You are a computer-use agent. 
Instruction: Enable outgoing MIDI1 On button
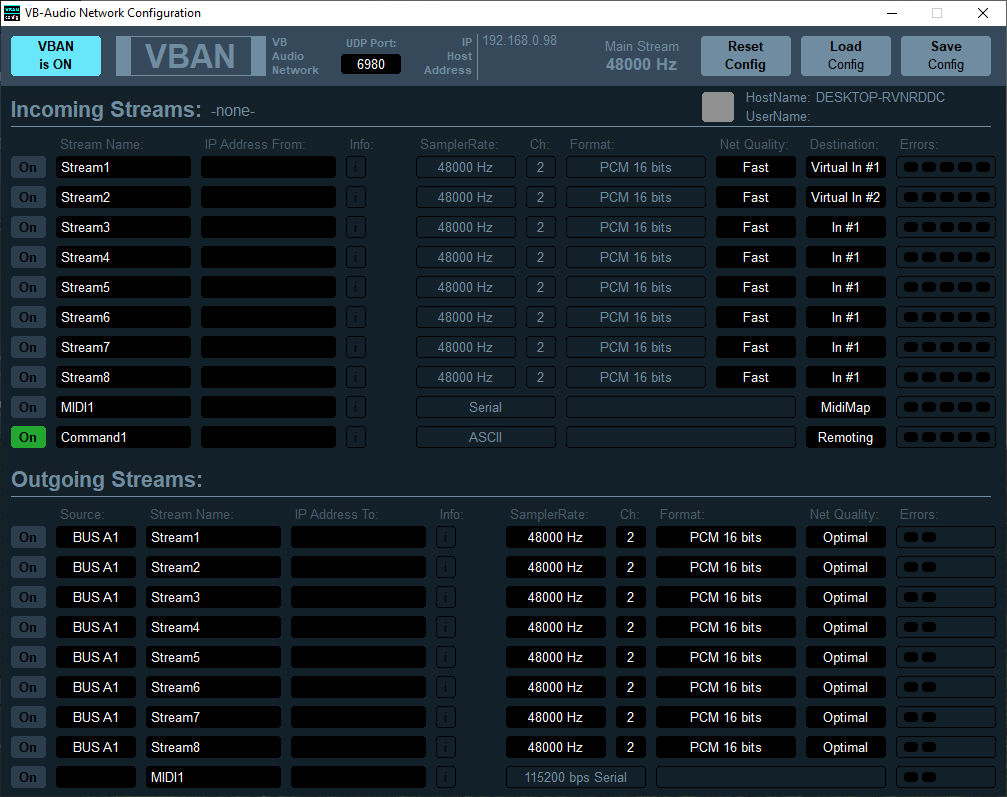coord(28,777)
